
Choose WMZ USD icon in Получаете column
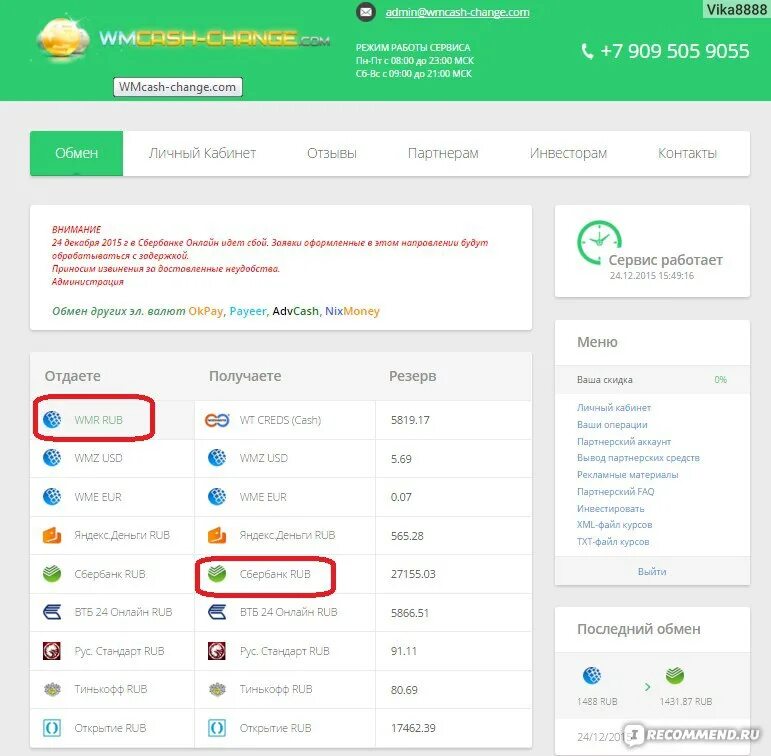(x=217, y=458)
